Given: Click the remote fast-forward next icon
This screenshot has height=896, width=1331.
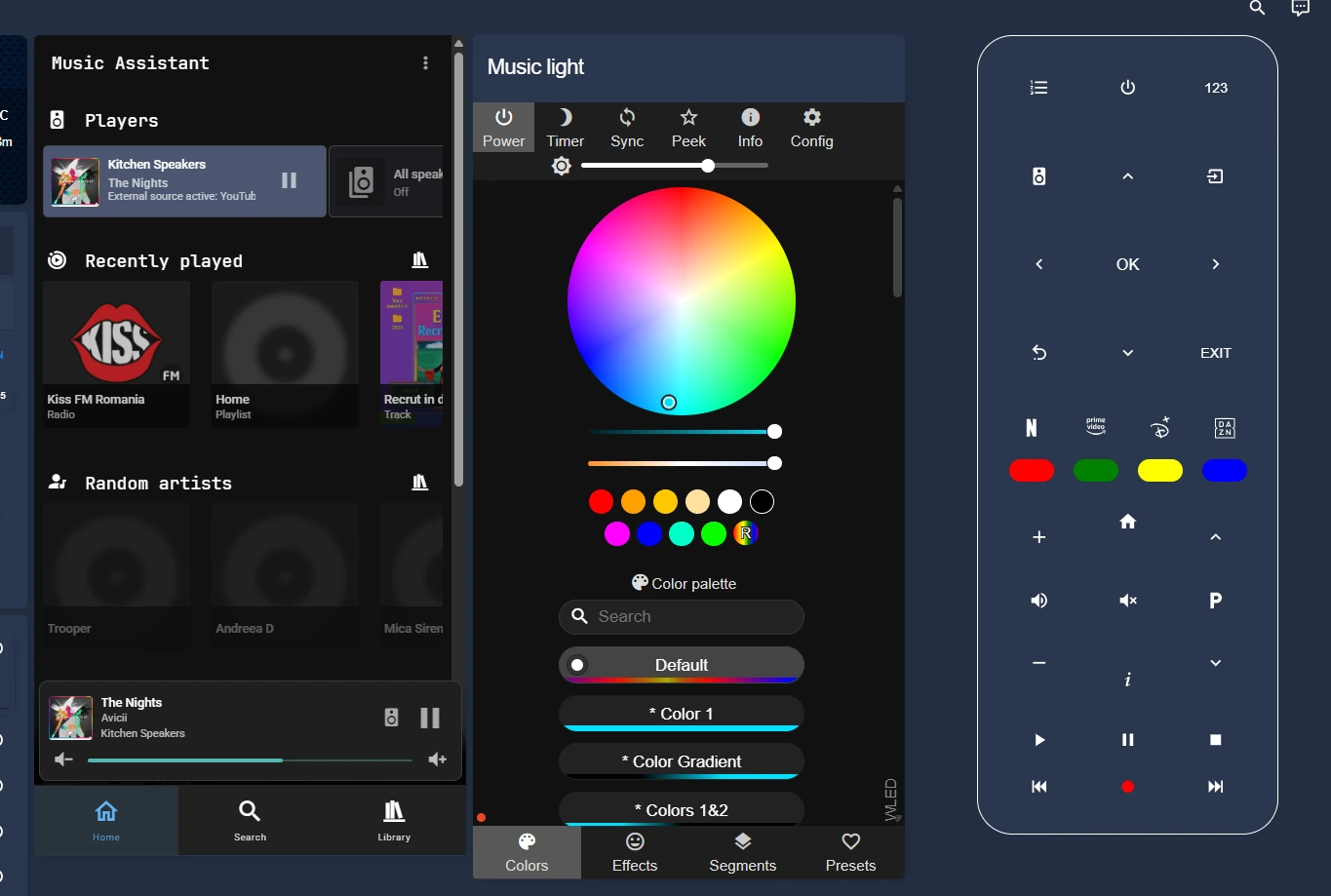Looking at the screenshot, I should coord(1216,787).
